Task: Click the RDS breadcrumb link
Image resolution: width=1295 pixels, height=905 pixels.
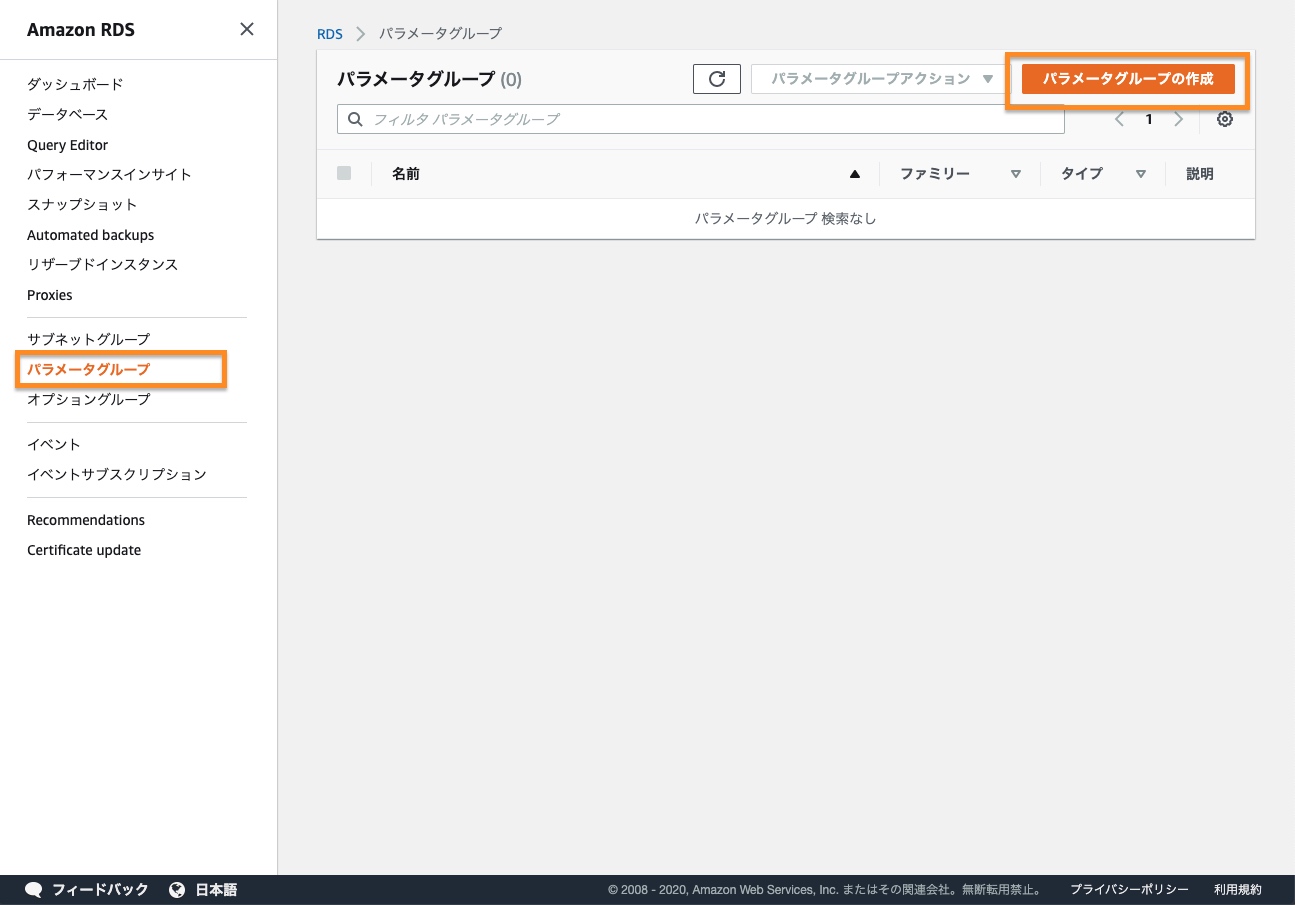Action: click(329, 34)
